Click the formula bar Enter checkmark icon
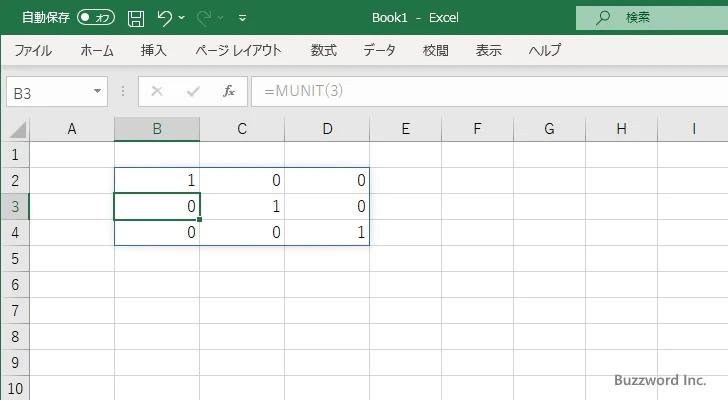The width and height of the screenshot is (728, 400). pyautogui.click(x=193, y=91)
